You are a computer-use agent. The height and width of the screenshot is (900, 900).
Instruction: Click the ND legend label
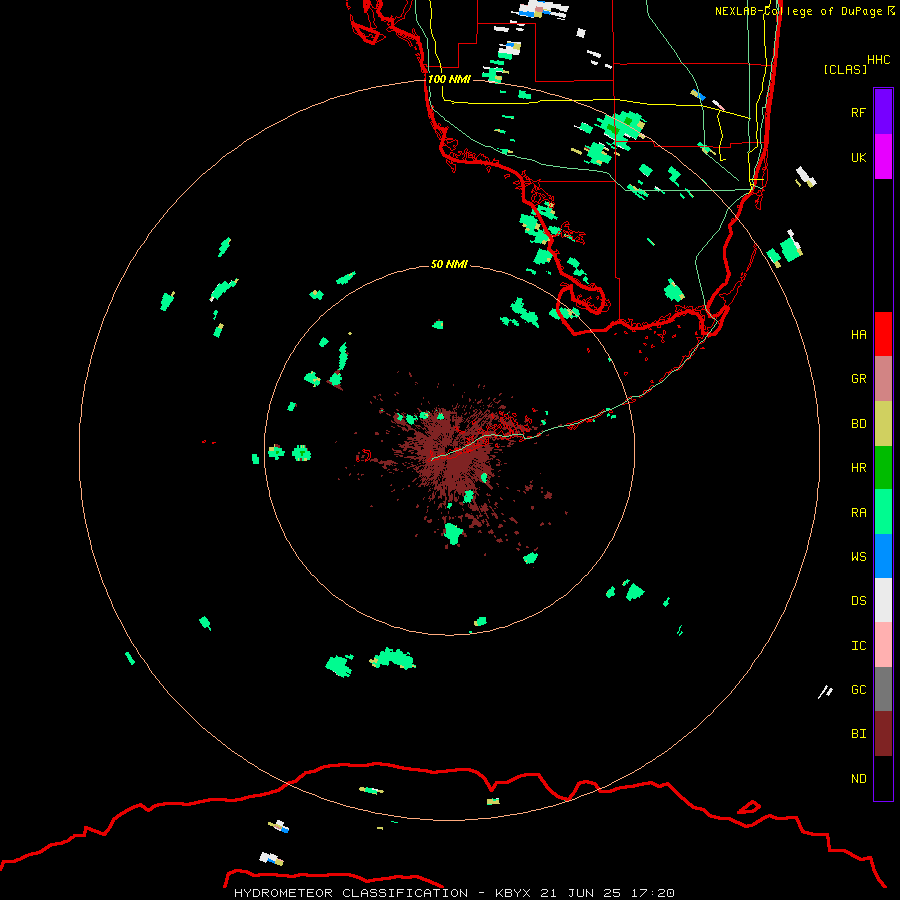tap(858, 779)
